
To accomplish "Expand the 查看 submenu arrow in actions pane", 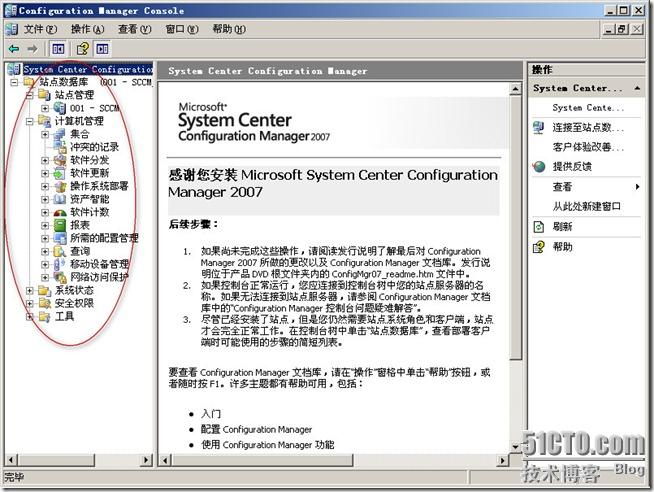I will tap(637, 186).
